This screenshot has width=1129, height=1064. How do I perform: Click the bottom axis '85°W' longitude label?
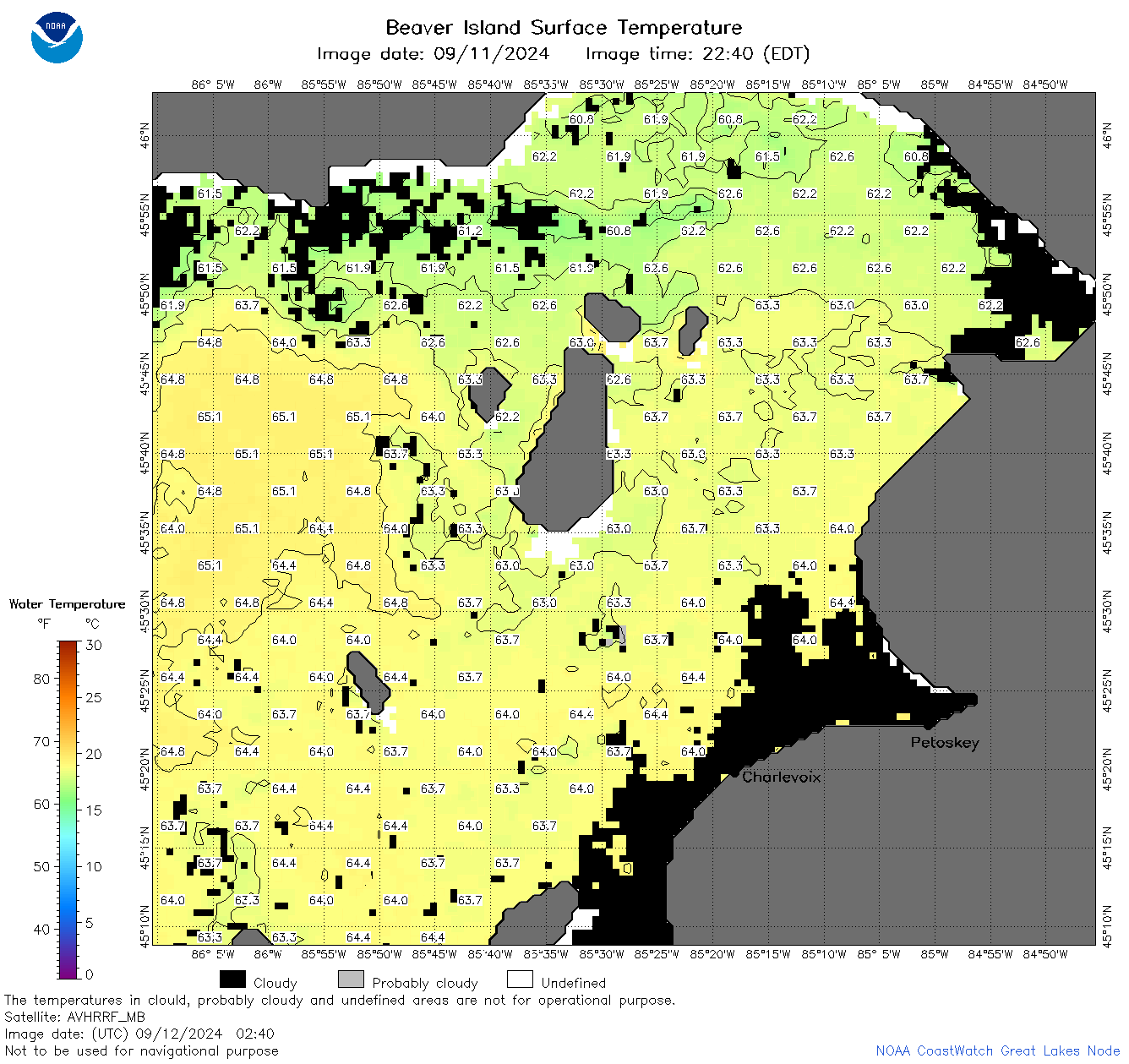(935, 954)
